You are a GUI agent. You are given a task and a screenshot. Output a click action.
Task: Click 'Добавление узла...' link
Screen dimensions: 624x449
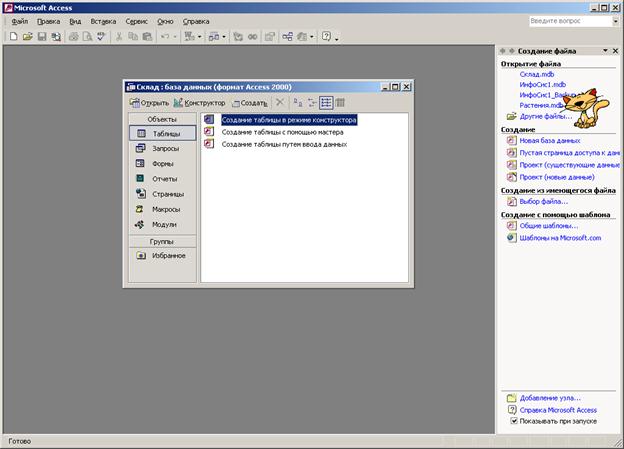click(550, 398)
